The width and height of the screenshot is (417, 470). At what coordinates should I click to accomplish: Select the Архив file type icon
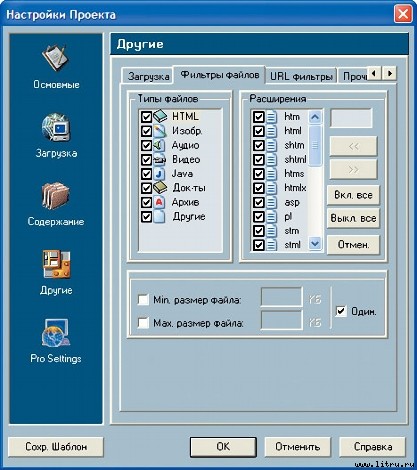(159, 202)
